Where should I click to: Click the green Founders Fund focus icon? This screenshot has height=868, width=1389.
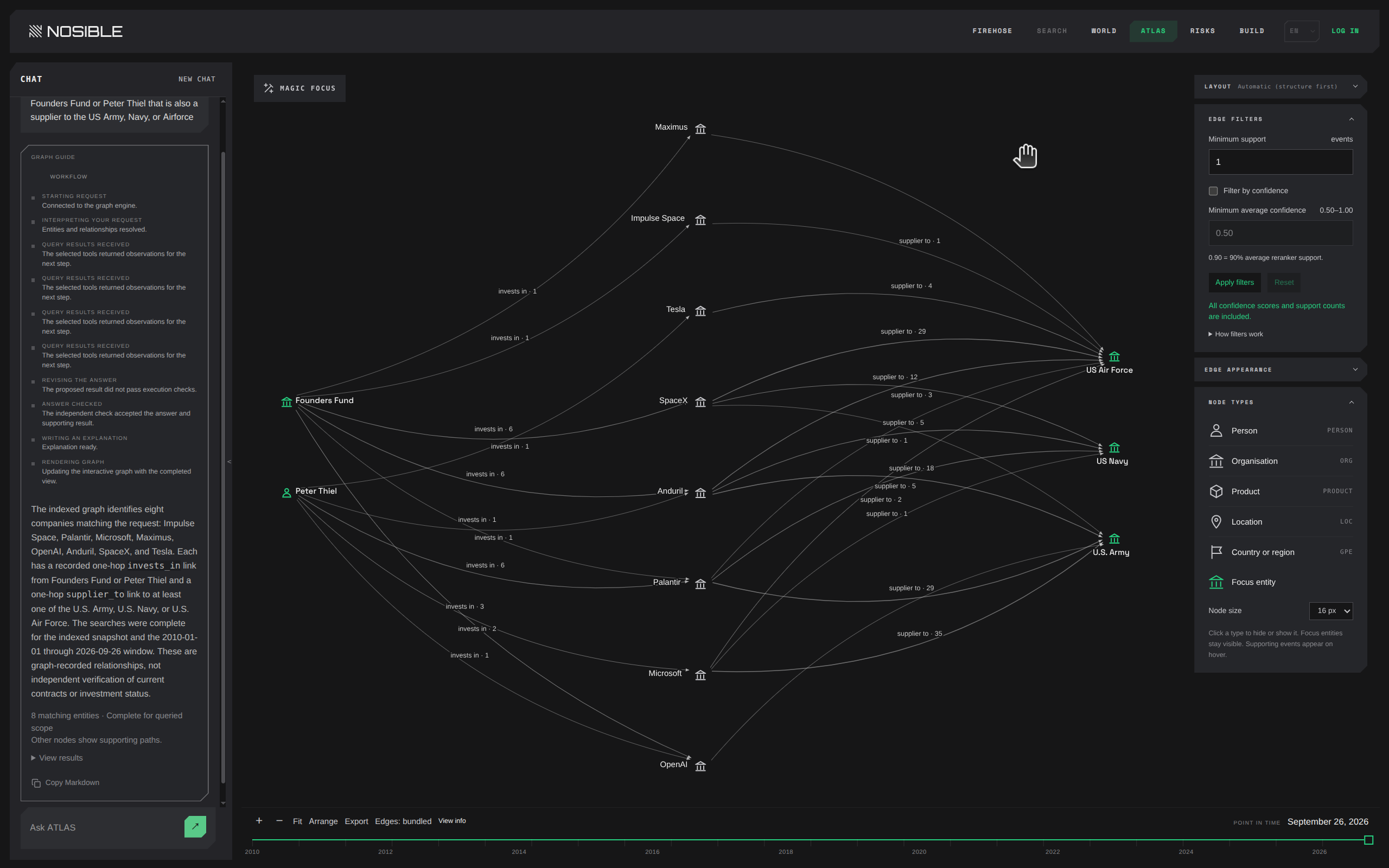[x=286, y=402]
